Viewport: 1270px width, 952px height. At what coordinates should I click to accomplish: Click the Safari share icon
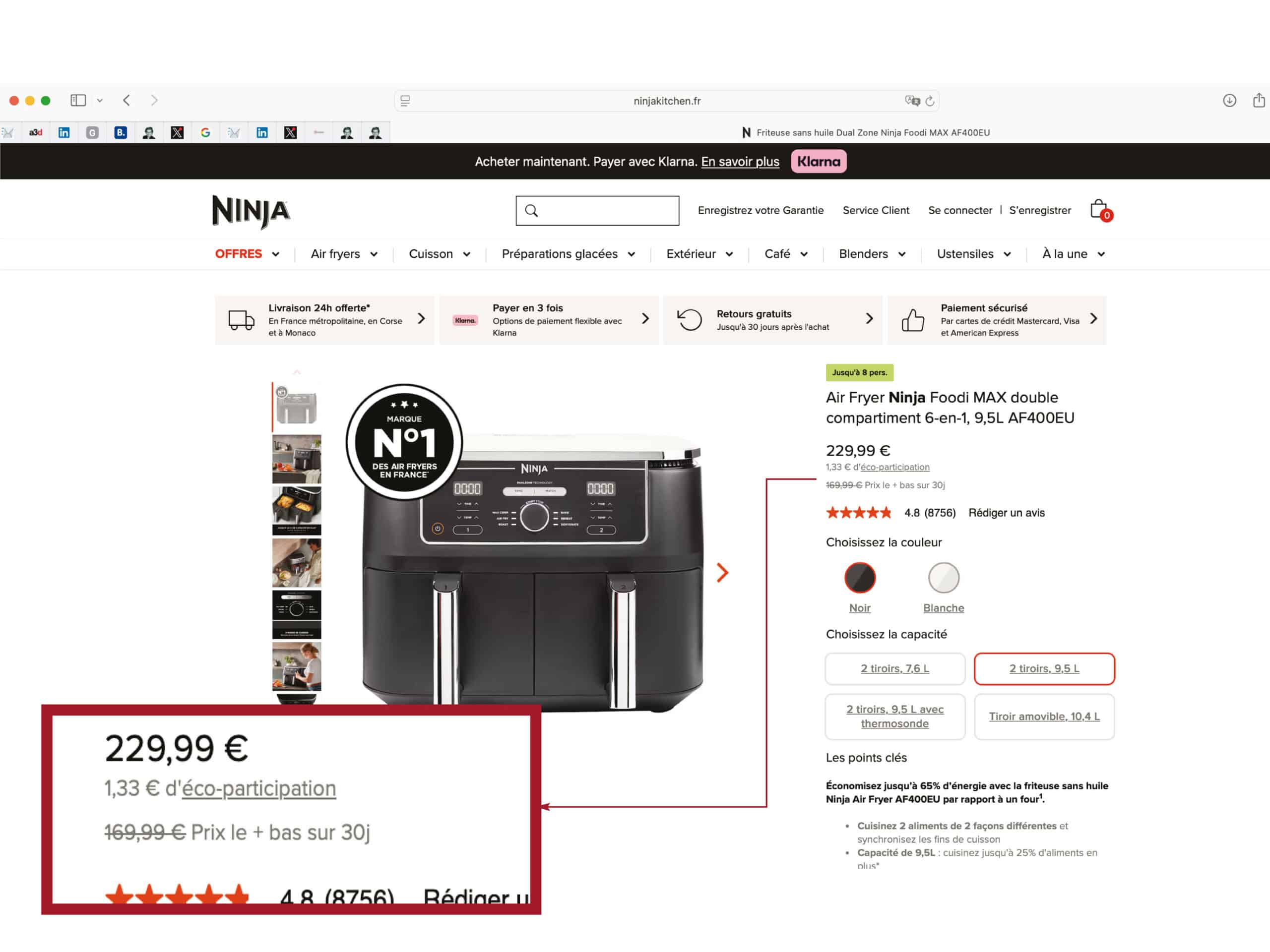coord(1259,100)
